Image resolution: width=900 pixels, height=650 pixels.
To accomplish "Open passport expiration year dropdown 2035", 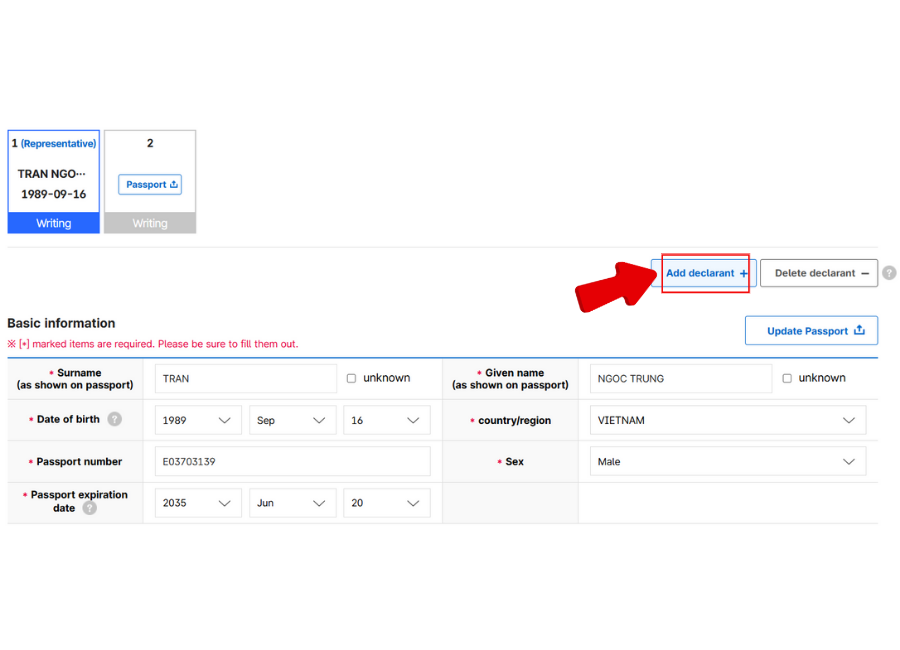I will click(x=198, y=503).
